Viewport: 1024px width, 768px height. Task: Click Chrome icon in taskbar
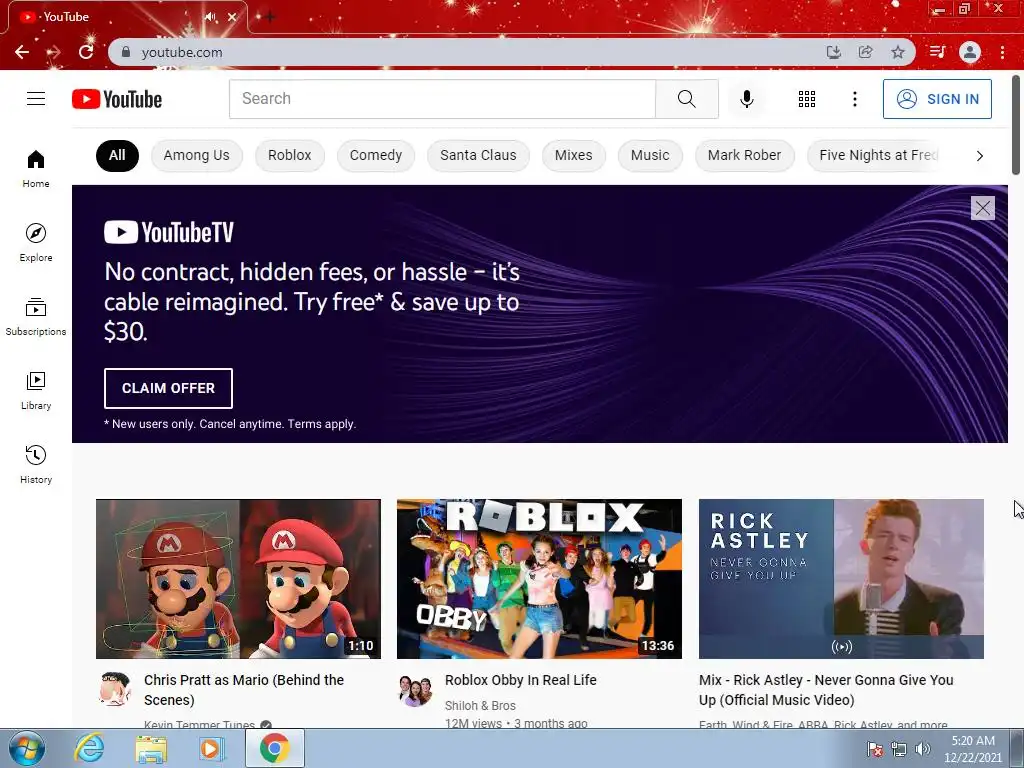coord(274,748)
